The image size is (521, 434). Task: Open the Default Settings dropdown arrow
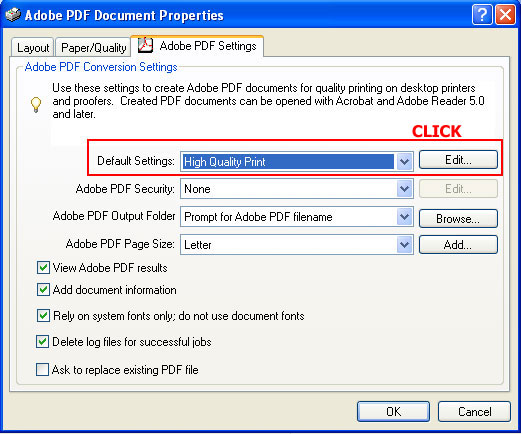(404, 162)
